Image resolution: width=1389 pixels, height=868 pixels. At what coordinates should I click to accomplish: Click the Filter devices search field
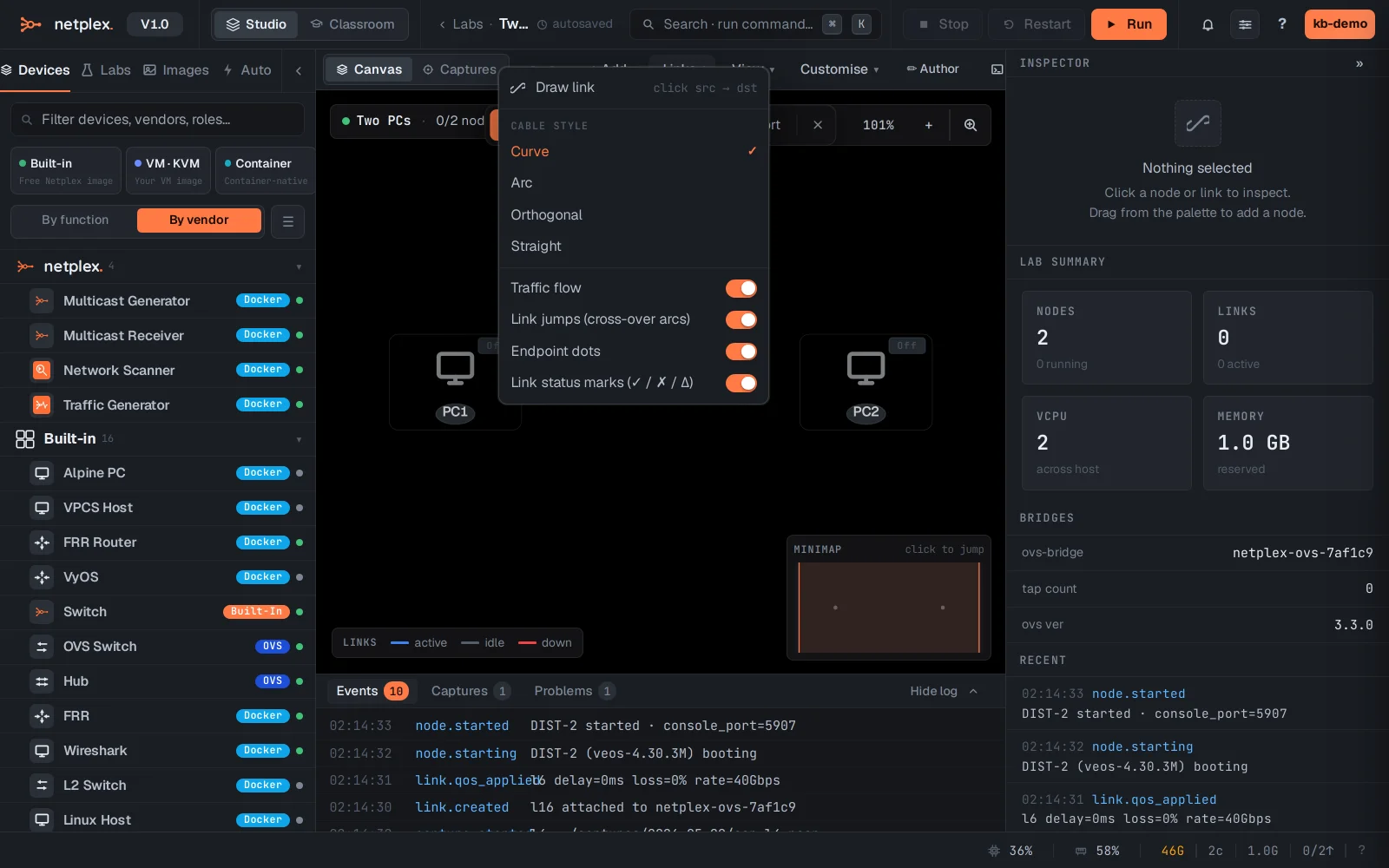pos(157,120)
